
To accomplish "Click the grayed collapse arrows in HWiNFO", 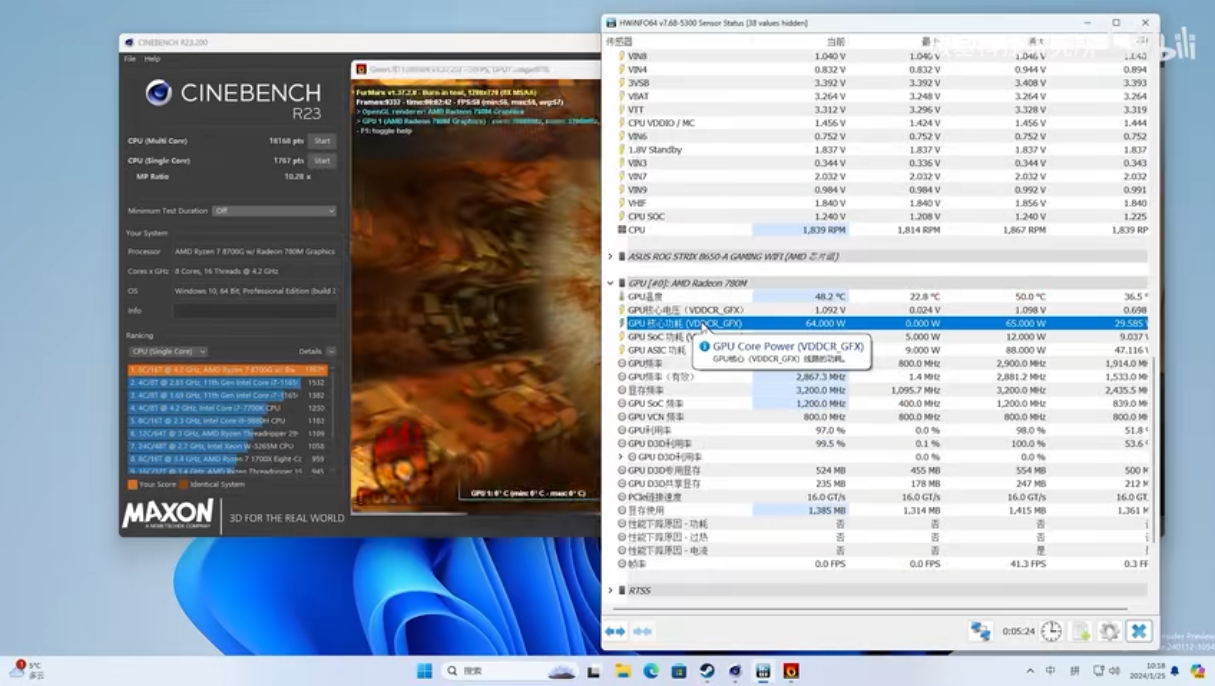I will (643, 631).
